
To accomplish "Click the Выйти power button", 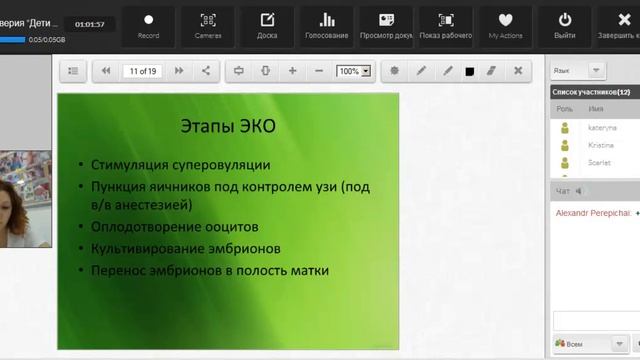I will [564, 27].
